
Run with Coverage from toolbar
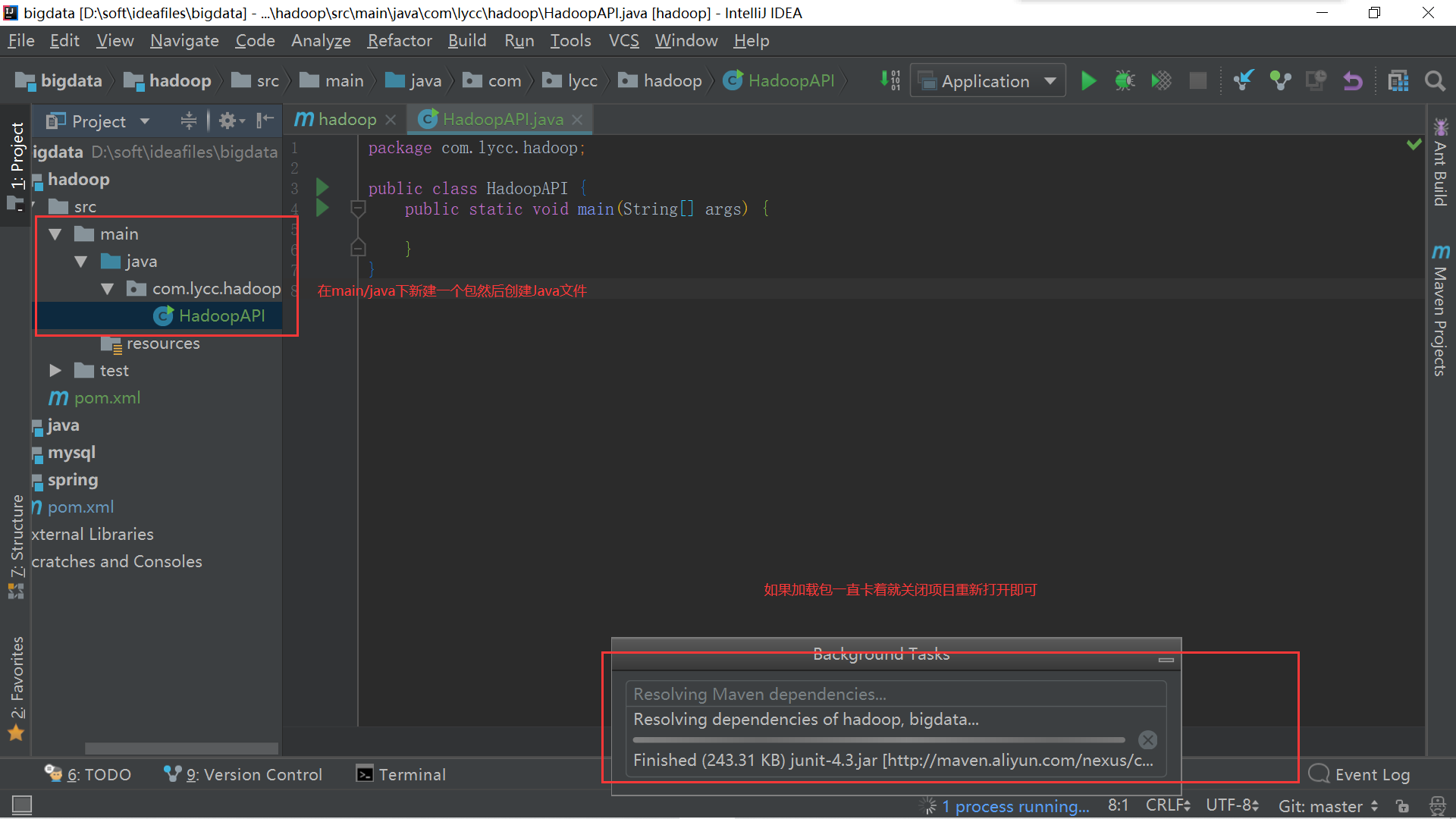click(1161, 81)
